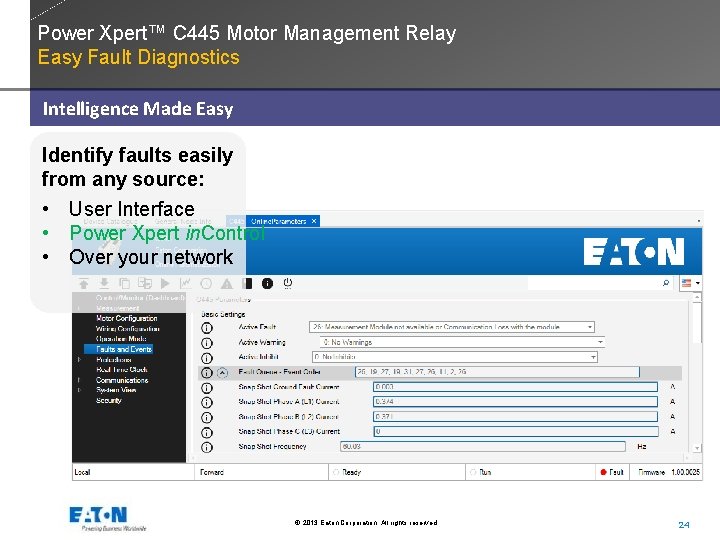Viewport: 720px width, 540px height.
Task: Click info icon for Snap Shot Phase C Current
Action: pos(207,432)
